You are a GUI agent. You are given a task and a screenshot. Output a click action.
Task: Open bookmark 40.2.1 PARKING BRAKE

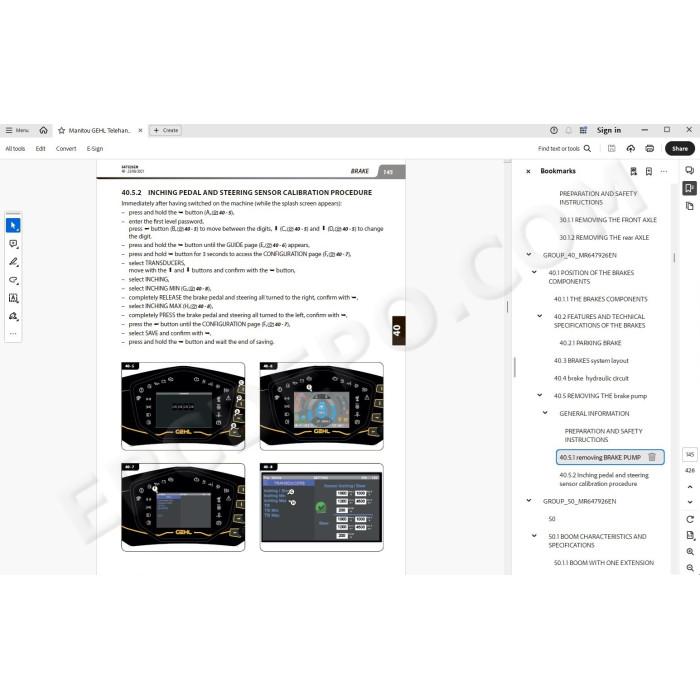click(590, 343)
